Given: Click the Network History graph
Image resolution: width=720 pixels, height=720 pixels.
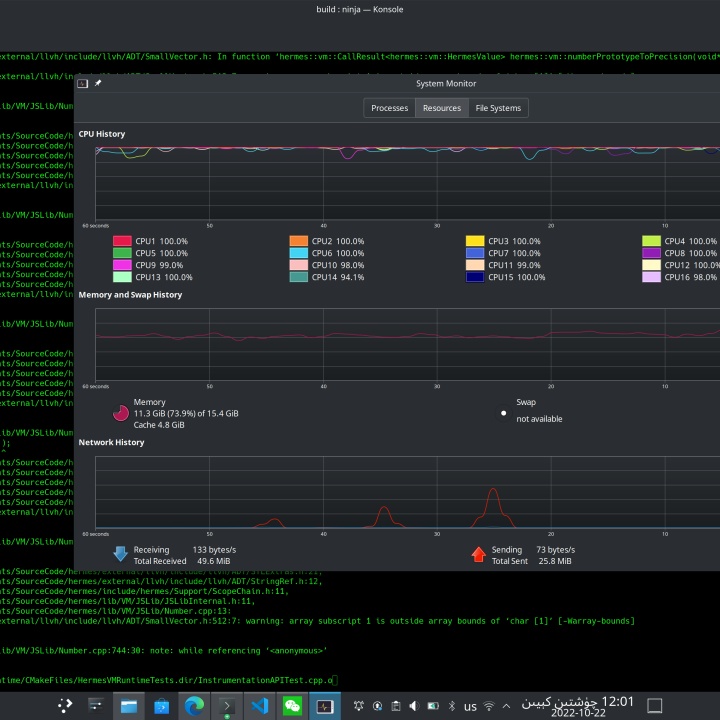Looking at the screenshot, I should tap(407, 492).
